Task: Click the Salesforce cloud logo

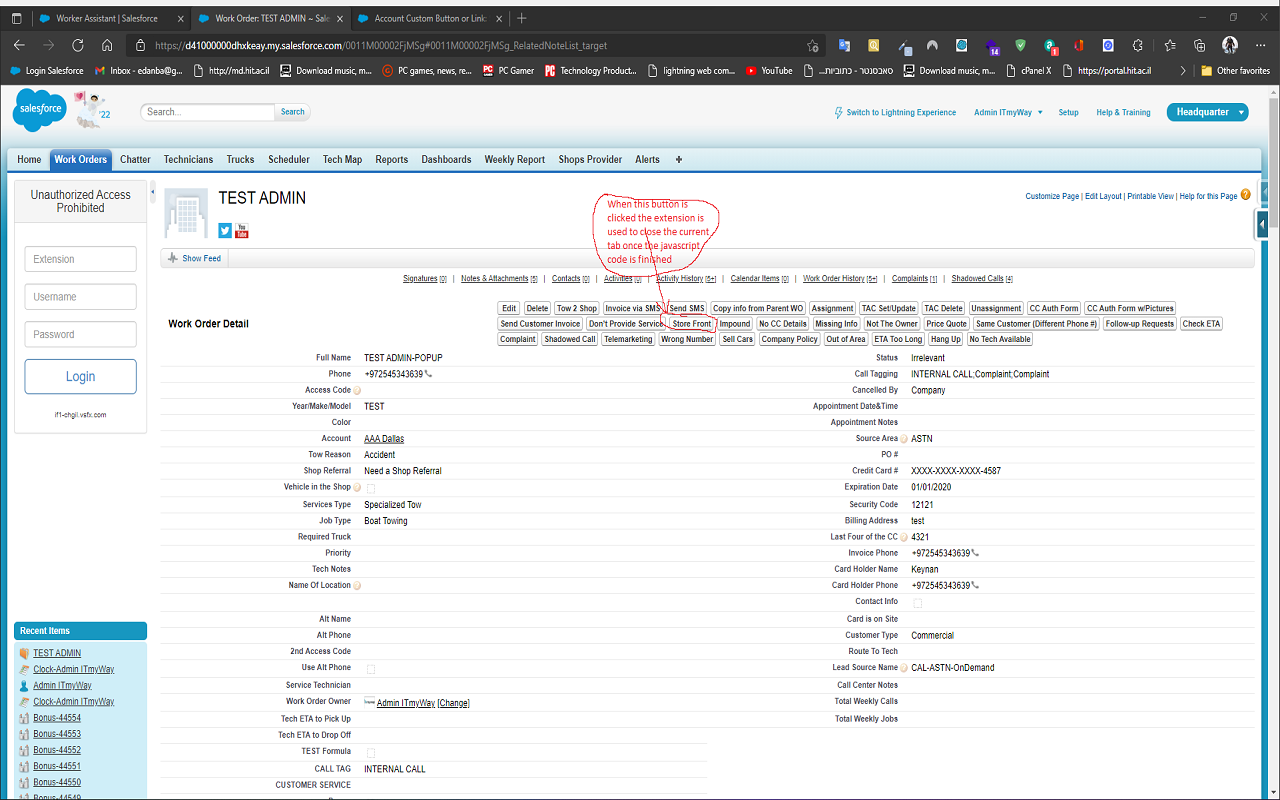Action: point(40,110)
